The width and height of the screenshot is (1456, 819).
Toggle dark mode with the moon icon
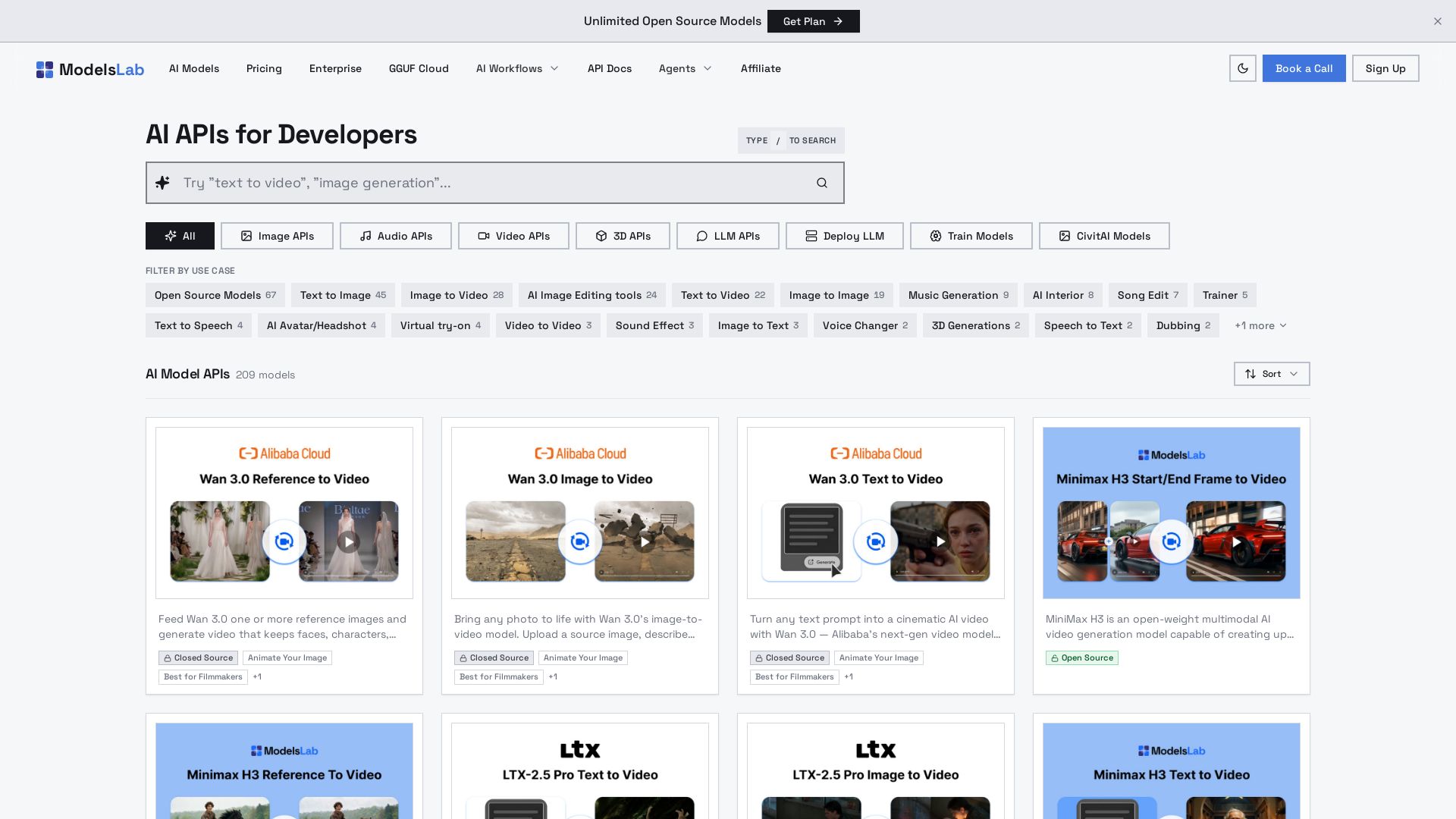1242,68
